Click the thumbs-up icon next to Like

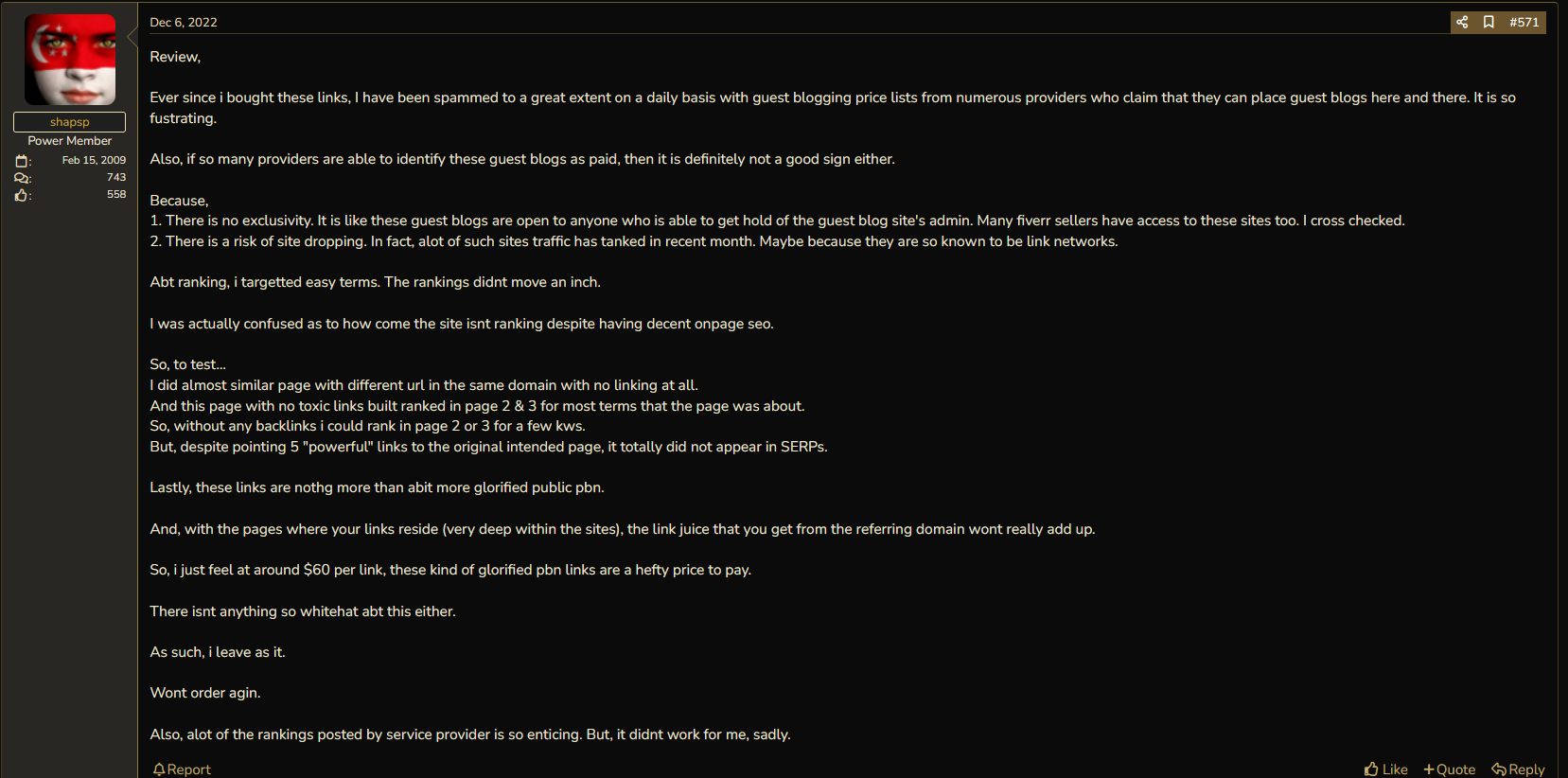[x=1371, y=769]
